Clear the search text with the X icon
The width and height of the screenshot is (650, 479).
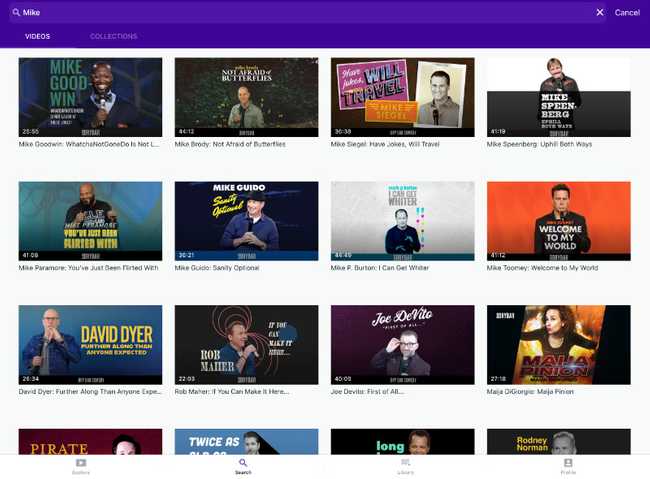599,12
